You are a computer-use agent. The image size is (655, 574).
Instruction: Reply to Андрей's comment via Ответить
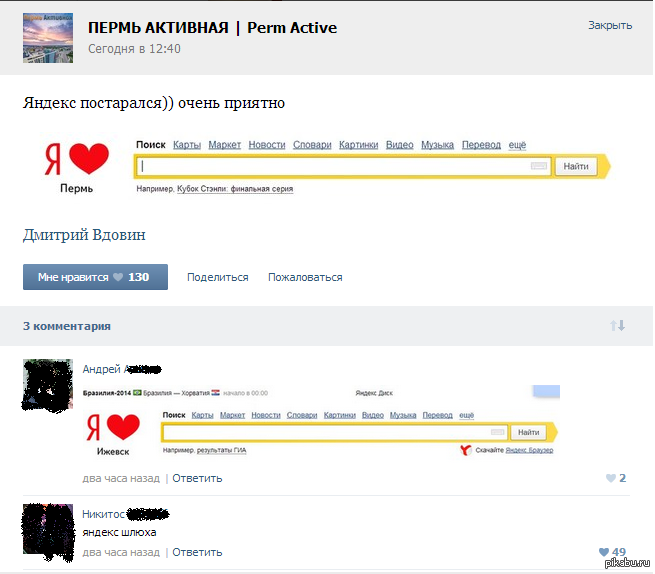197,478
